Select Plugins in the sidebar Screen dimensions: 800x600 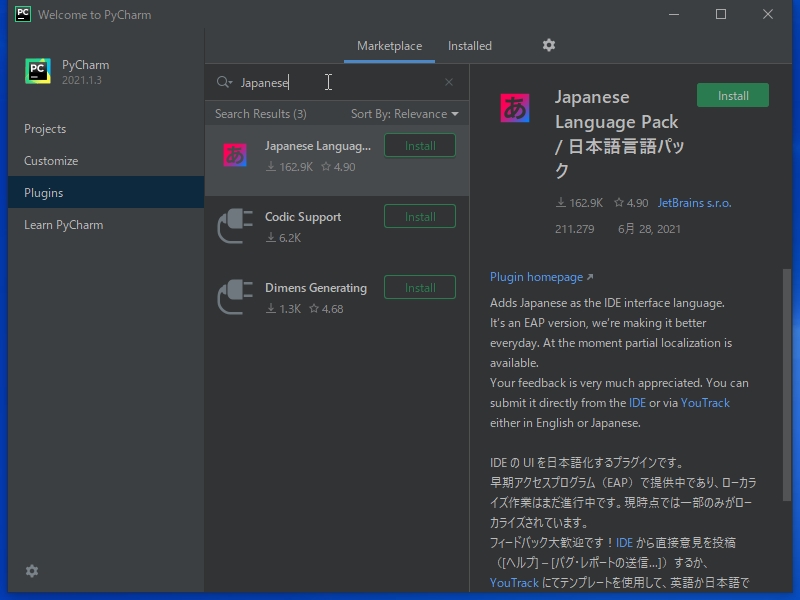click(x=106, y=192)
